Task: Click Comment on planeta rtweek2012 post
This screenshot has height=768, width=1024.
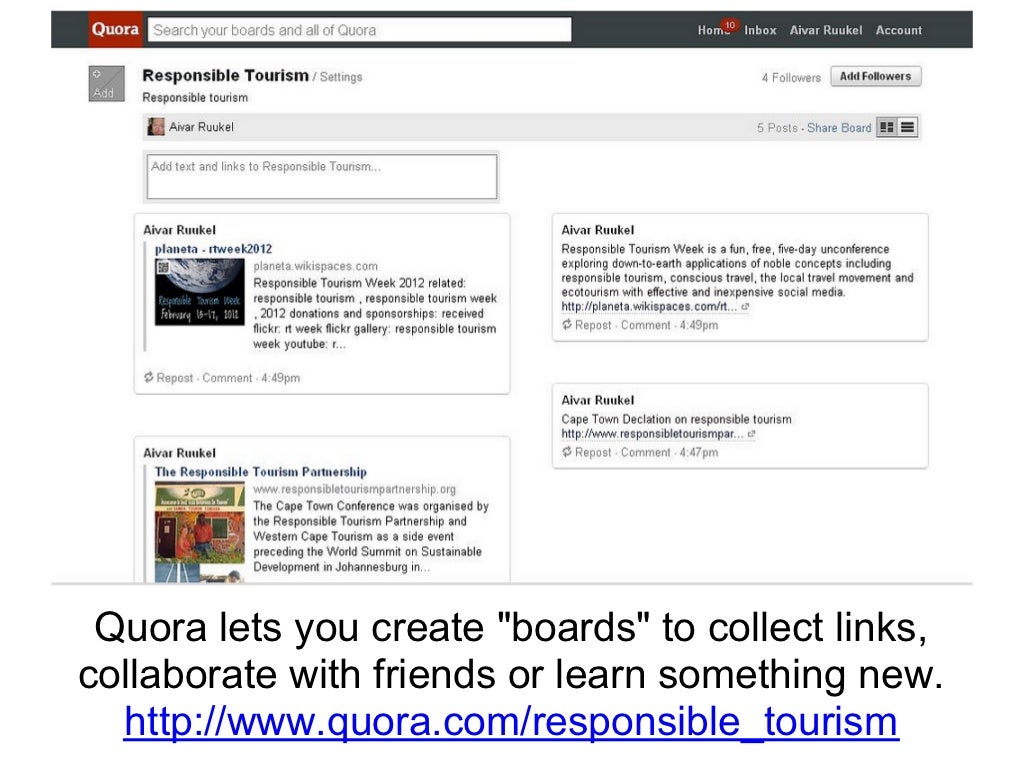Action: coord(227,378)
